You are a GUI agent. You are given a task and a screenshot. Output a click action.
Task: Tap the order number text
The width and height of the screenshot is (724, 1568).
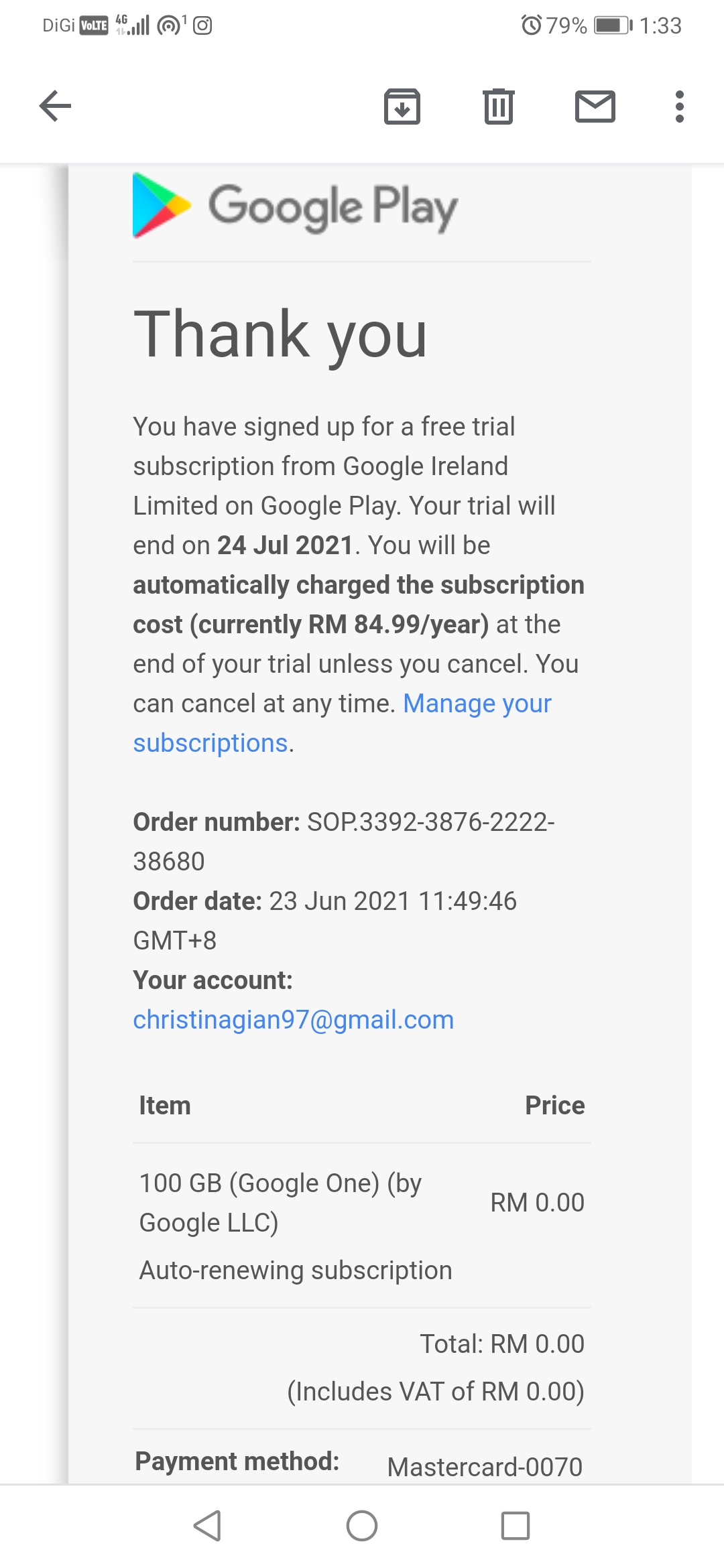coord(344,842)
